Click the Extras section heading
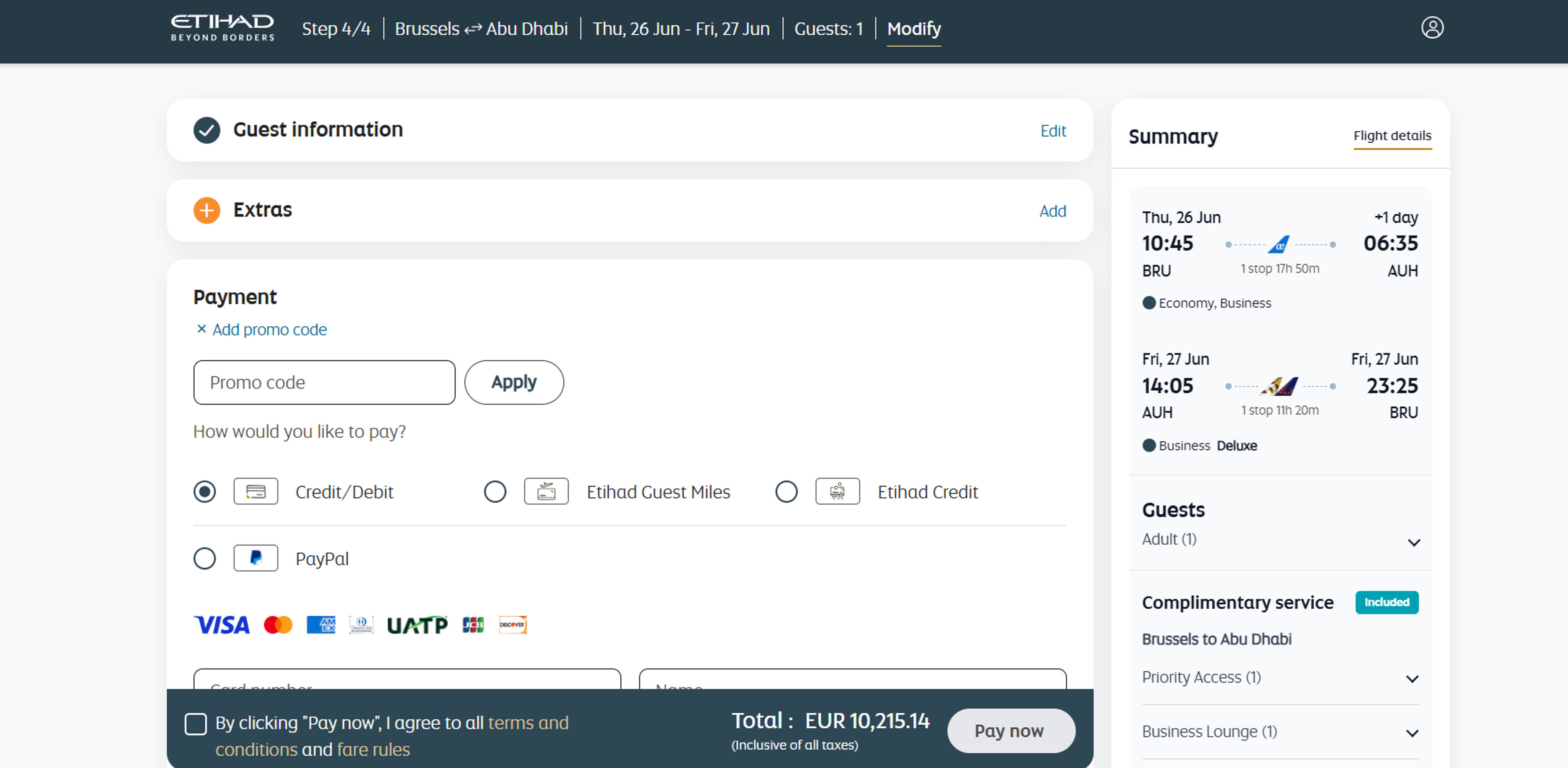1568x768 pixels. click(262, 210)
